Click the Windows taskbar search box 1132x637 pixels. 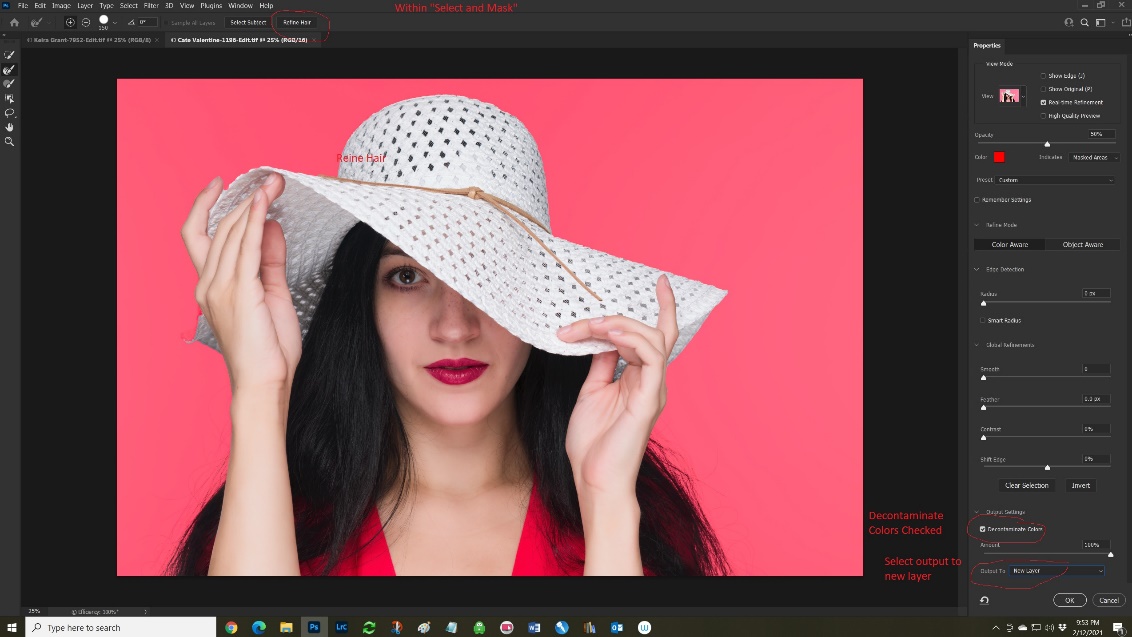click(x=118, y=627)
